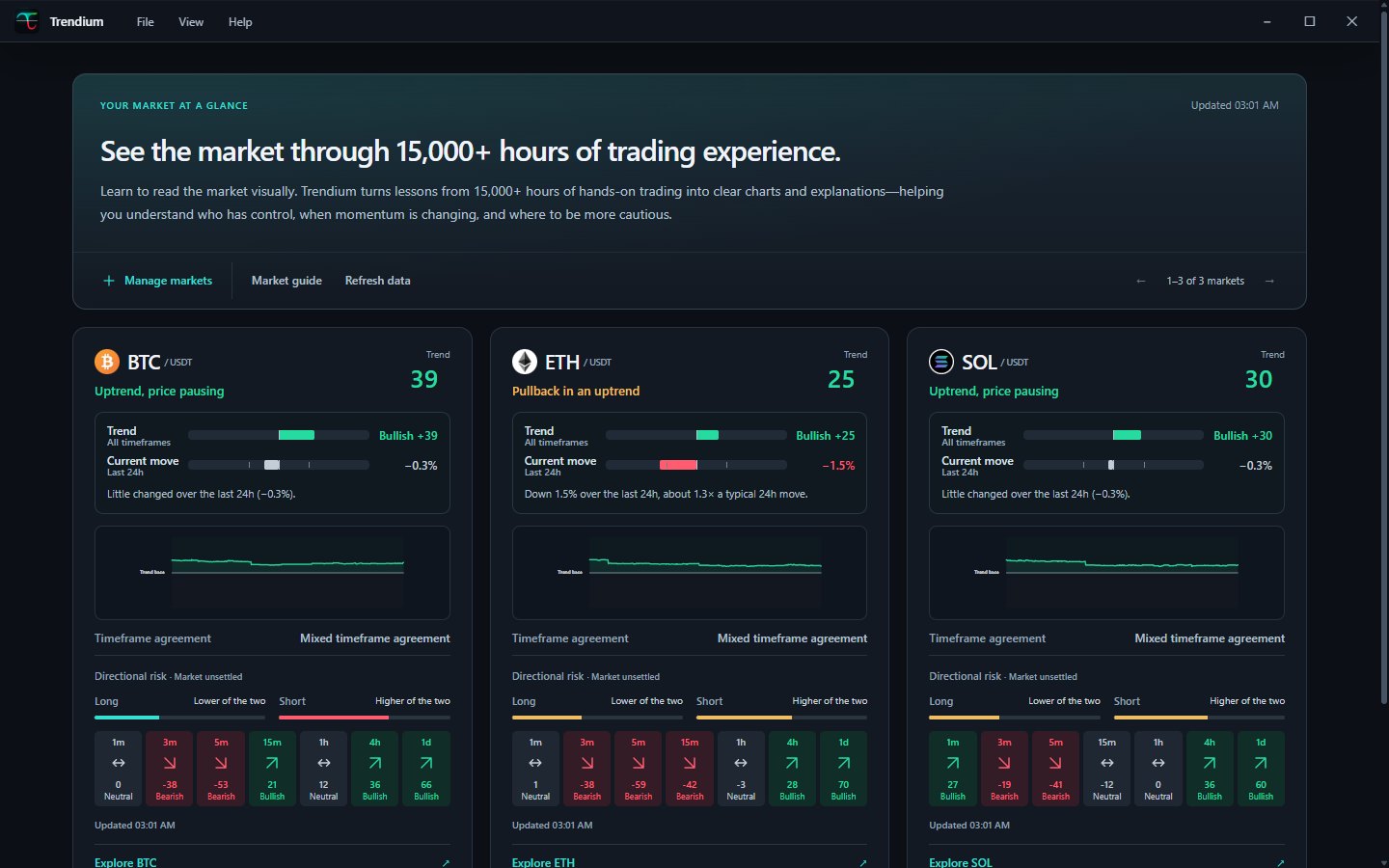This screenshot has width=1389, height=868.
Task: Open the ETH price chart thumbnail
Action: click(x=690, y=573)
